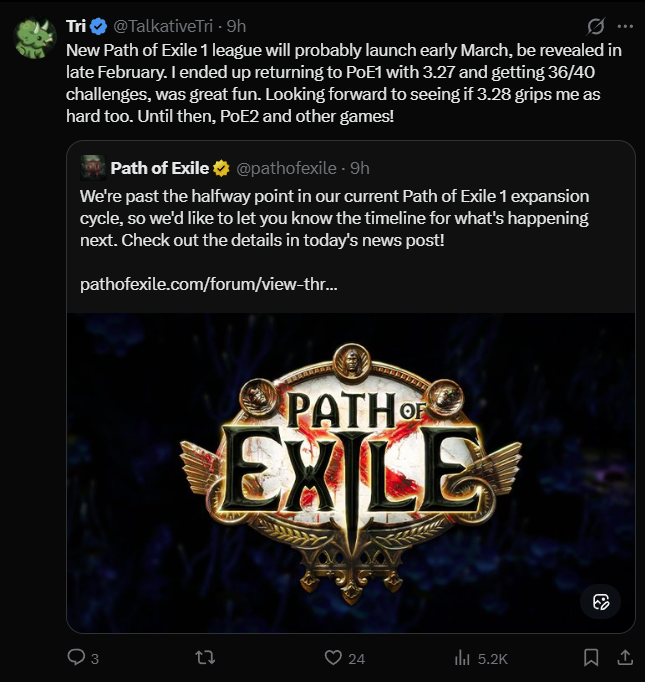Click Tri's blue verified badge
Screen dimensions: 645x682
click(102, 25)
